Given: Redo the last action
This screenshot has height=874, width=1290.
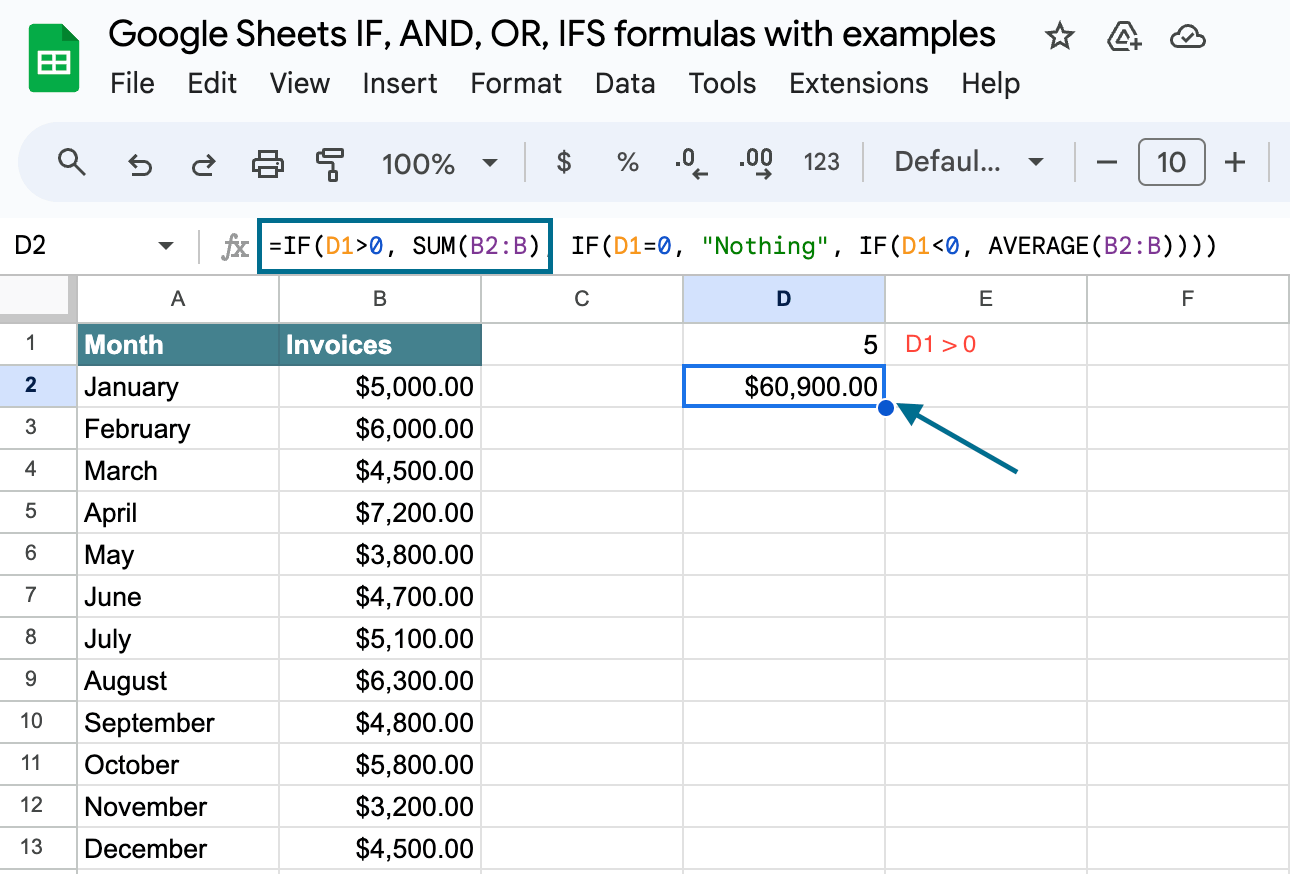Looking at the screenshot, I should 204,163.
